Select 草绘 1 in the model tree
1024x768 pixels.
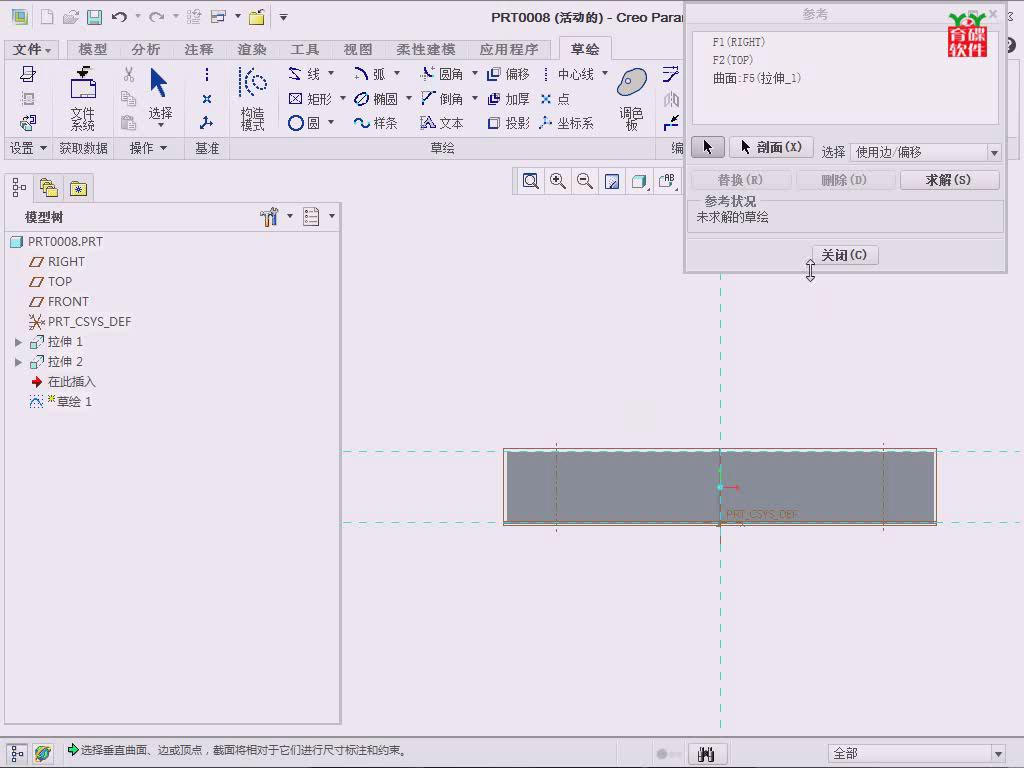click(61, 402)
